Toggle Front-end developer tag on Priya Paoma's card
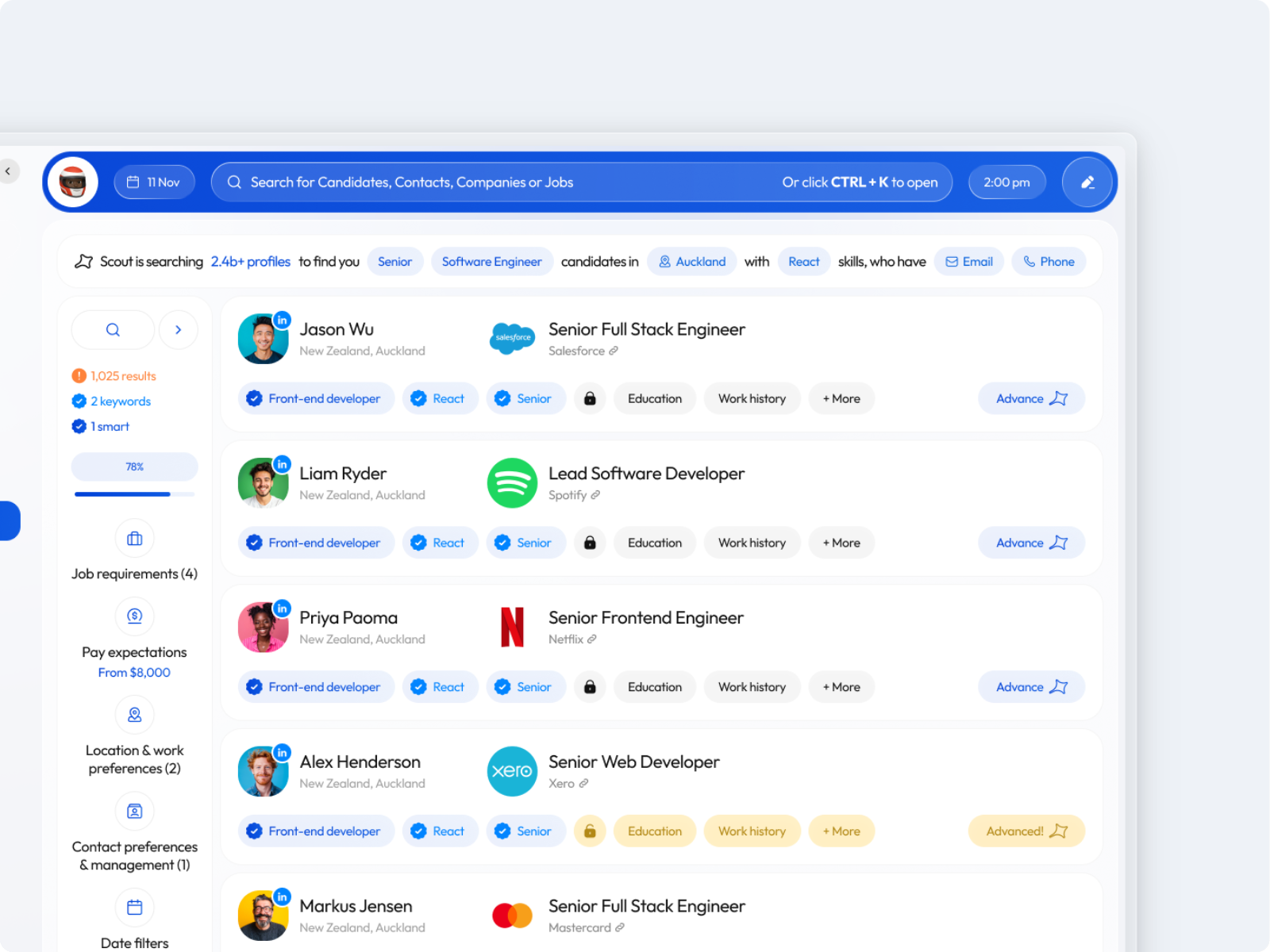Screen dimensions: 1270x952 point(316,687)
